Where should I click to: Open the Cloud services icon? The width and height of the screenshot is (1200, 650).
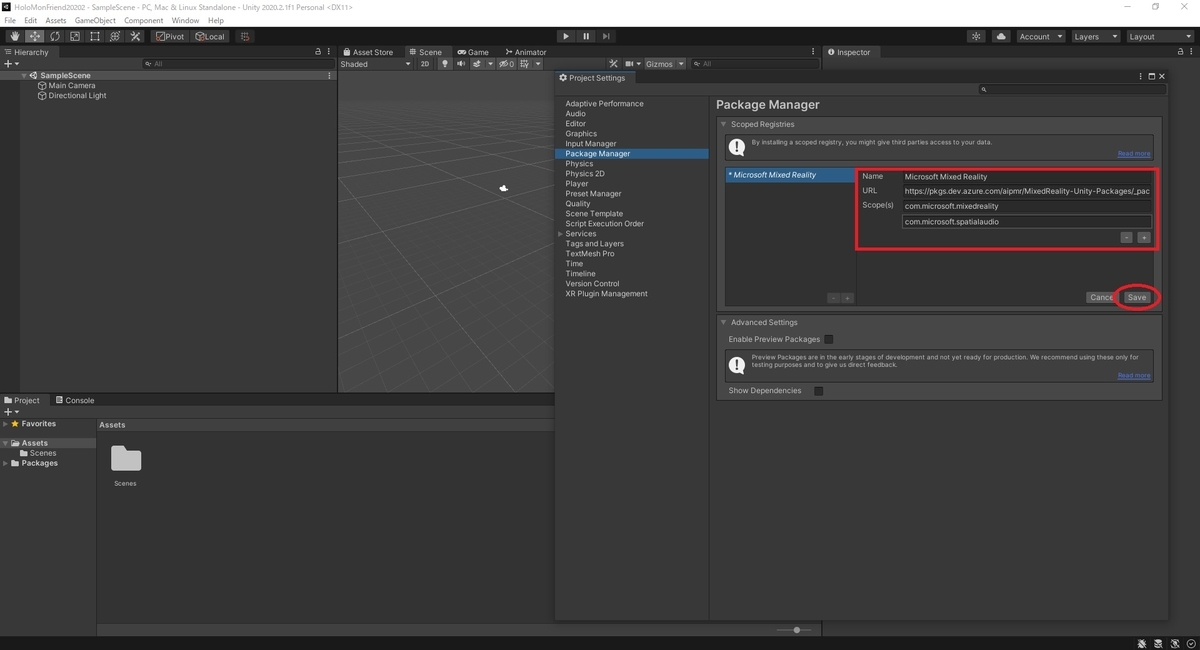point(1002,36)
